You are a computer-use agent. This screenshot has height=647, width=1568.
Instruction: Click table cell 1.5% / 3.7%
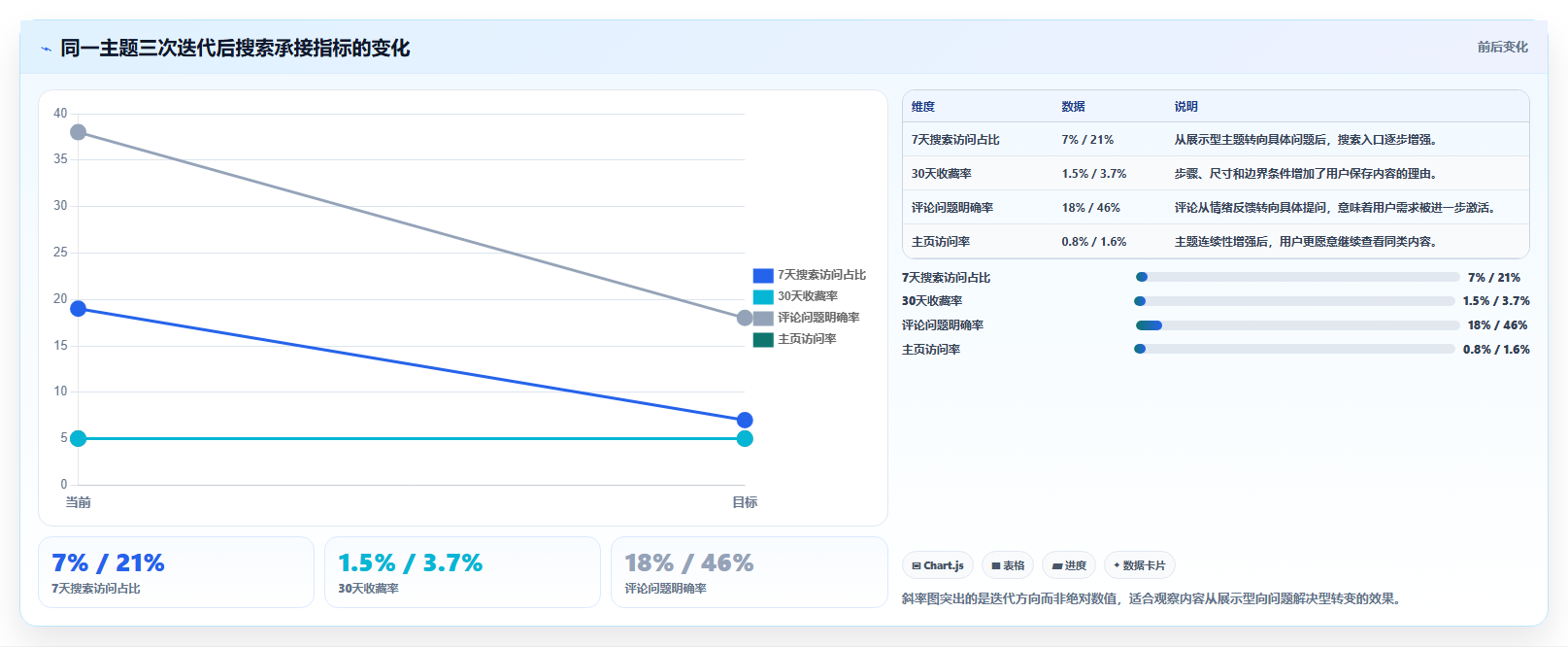point(1094,174)
